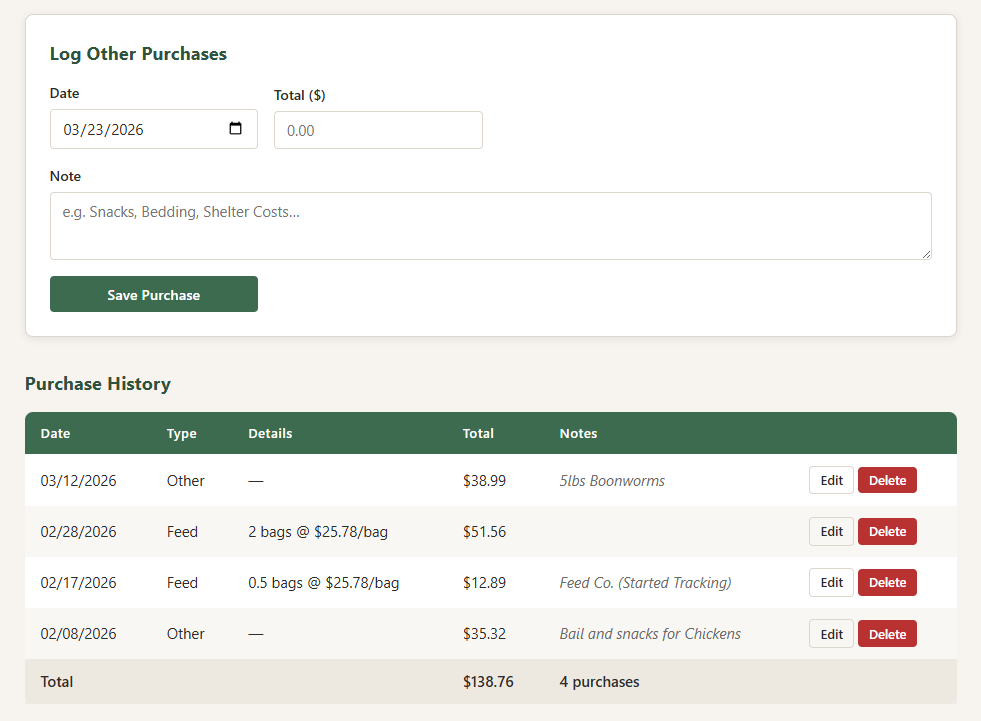Delete the 02/28/2026 feed purchase
The image size is (981, 721).
click(887, 531)
